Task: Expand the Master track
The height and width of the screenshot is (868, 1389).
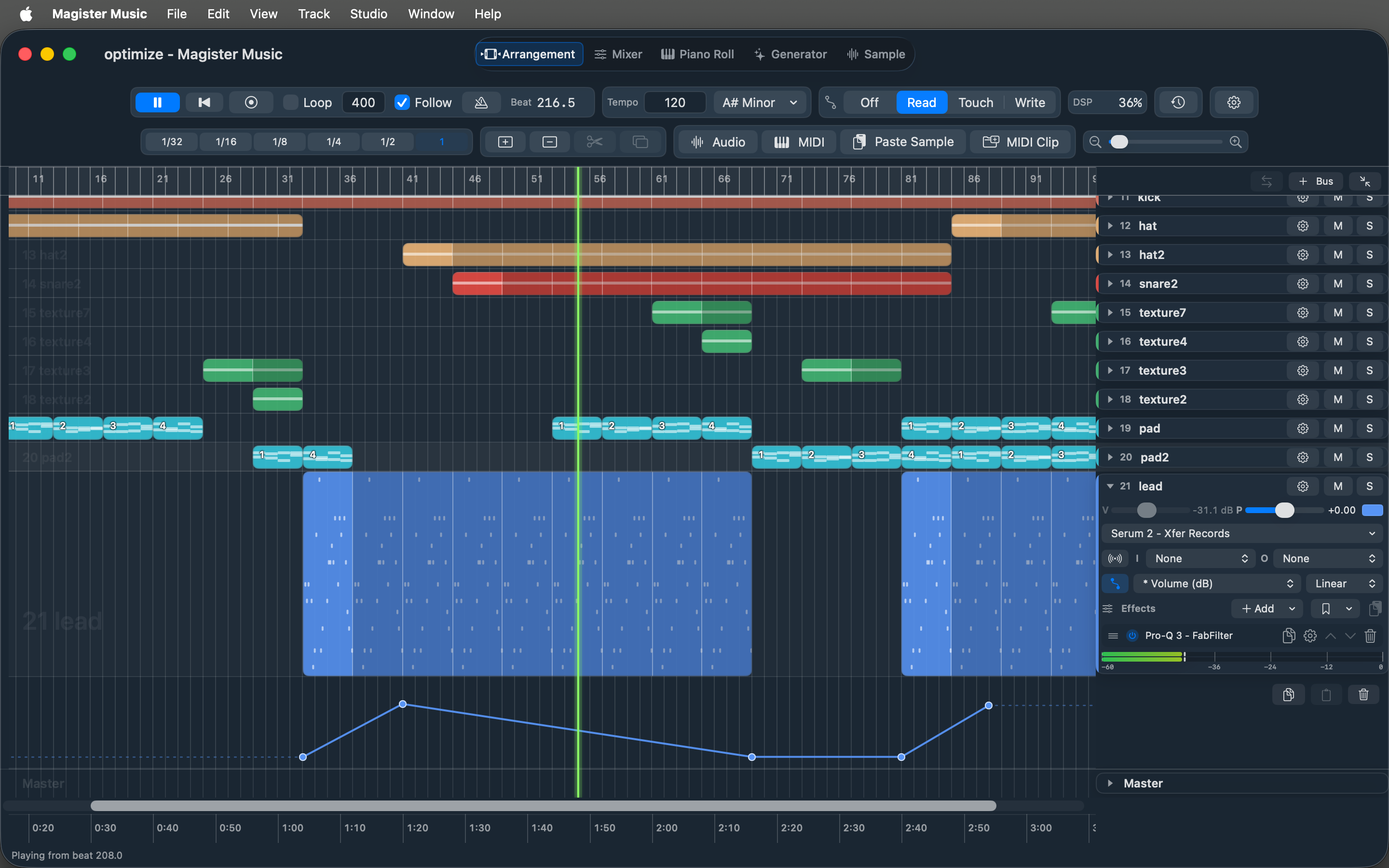Action: (x=1110, y=783)
